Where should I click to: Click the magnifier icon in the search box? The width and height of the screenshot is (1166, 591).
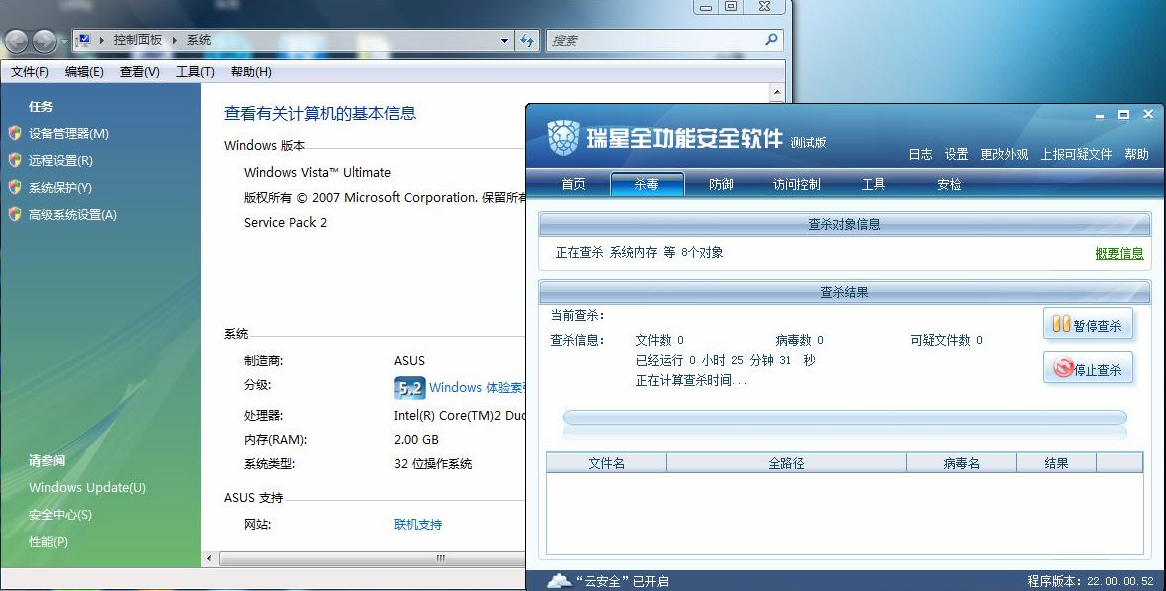point(771,40)
